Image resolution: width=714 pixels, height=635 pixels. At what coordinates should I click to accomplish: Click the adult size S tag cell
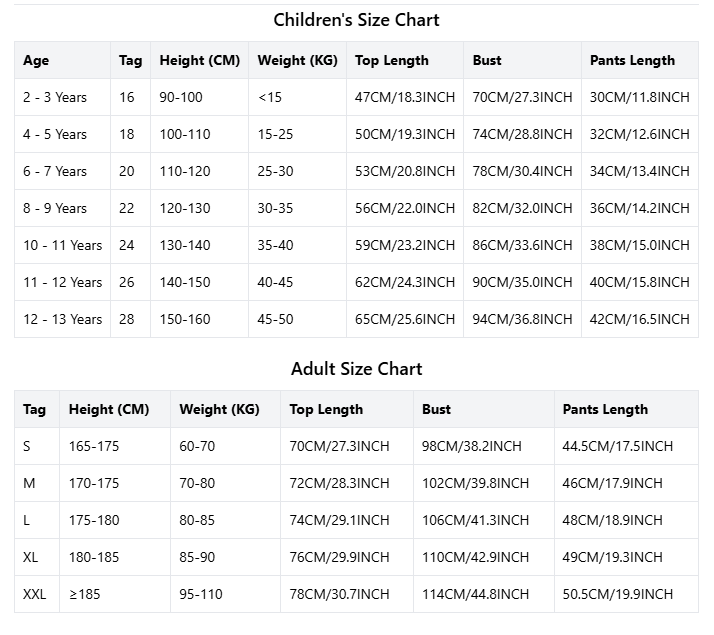pos(27,447)
